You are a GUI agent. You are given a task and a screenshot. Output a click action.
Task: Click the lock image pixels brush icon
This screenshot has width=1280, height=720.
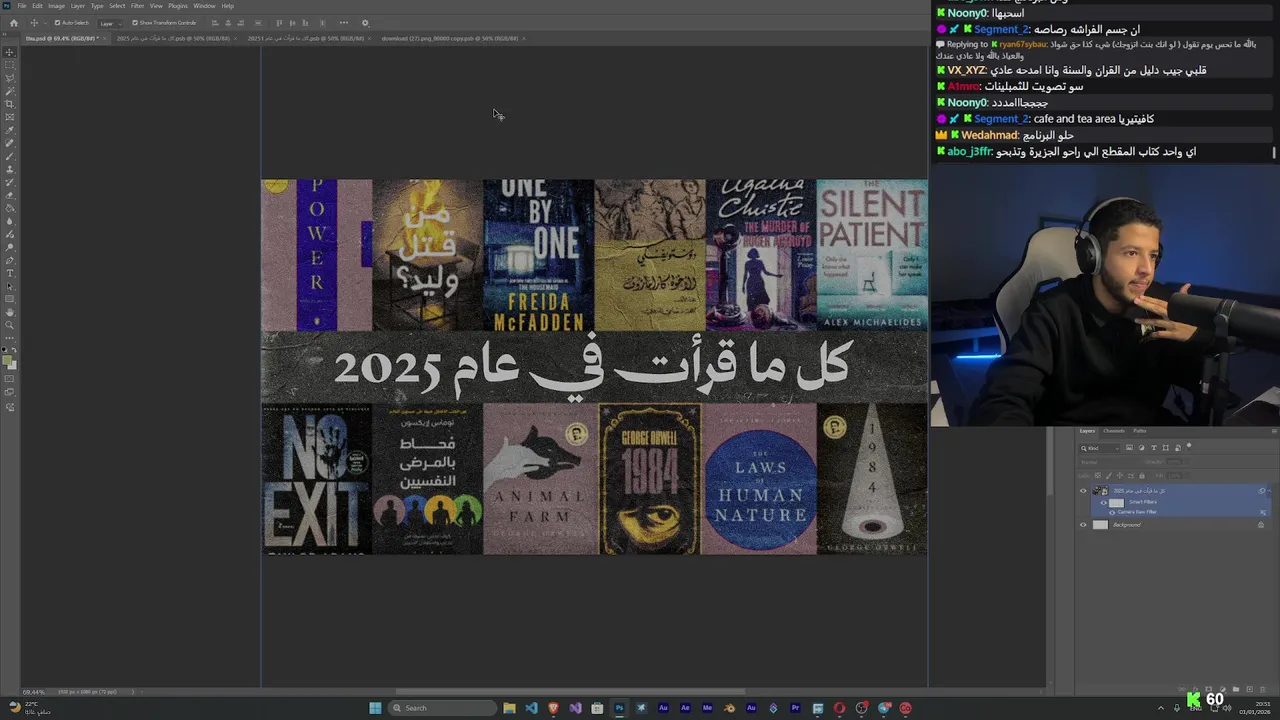click(1109, 476)
